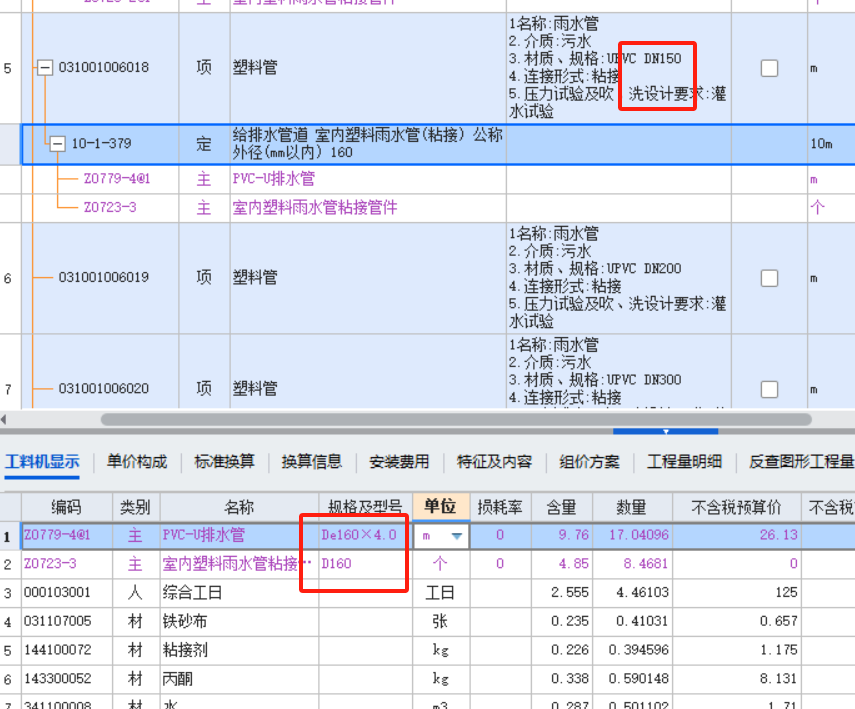
Task: Select the 工料机显示 tab
Action: tap(45, 462)
